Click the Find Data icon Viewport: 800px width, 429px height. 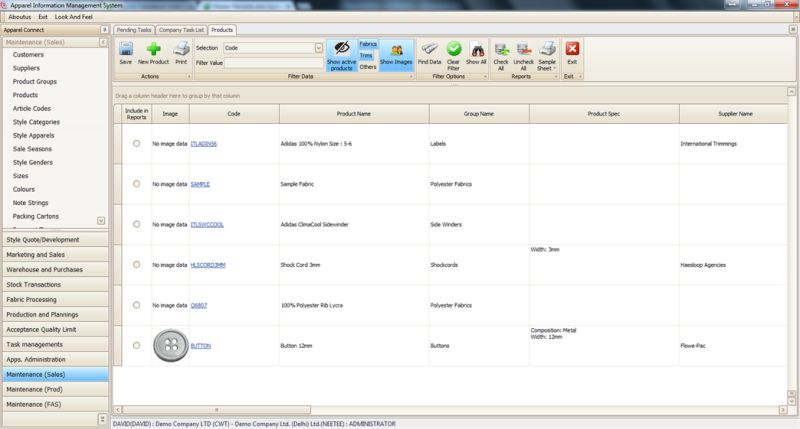coord(429,49)
